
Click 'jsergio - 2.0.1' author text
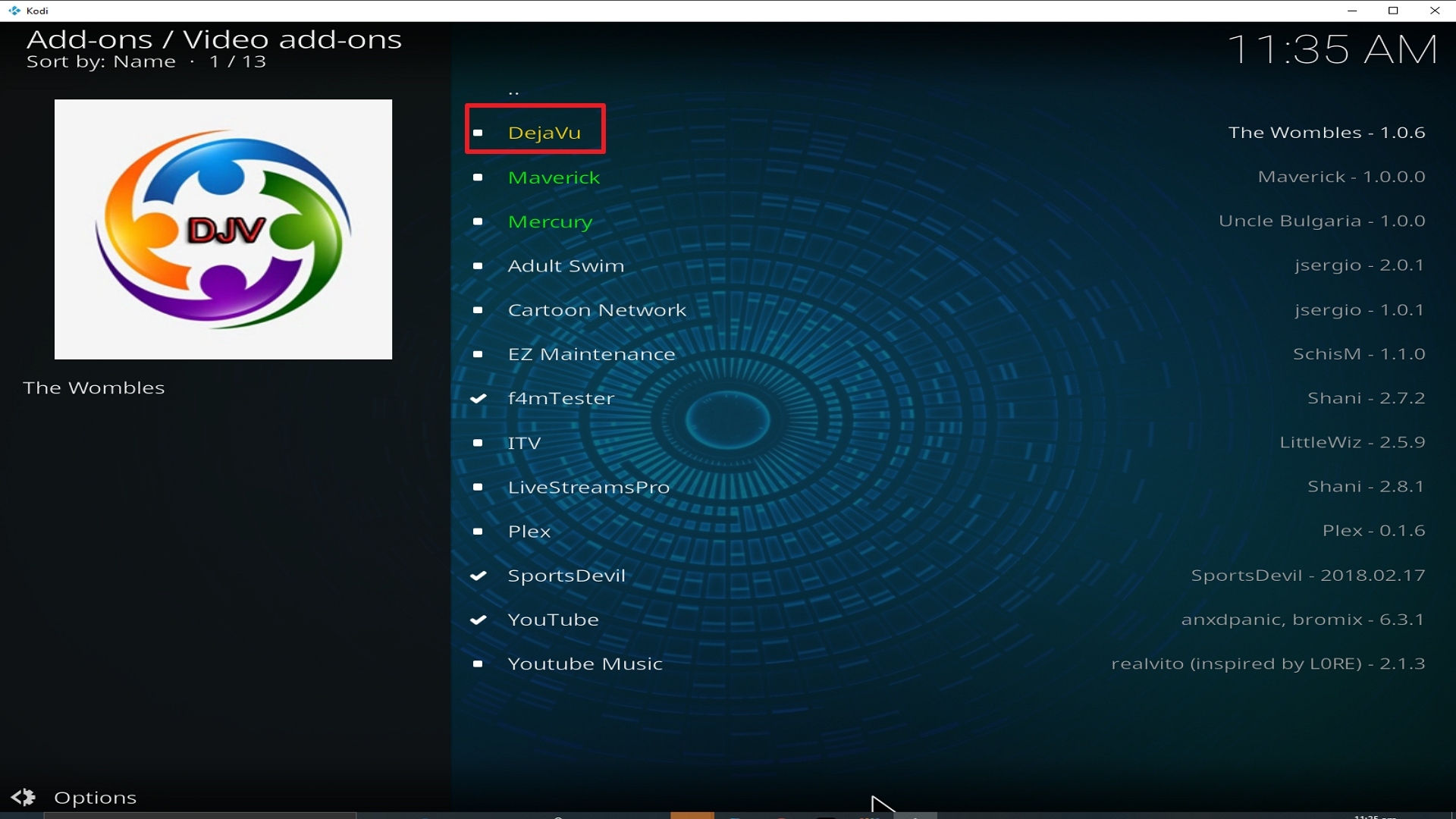[1360, 265]
